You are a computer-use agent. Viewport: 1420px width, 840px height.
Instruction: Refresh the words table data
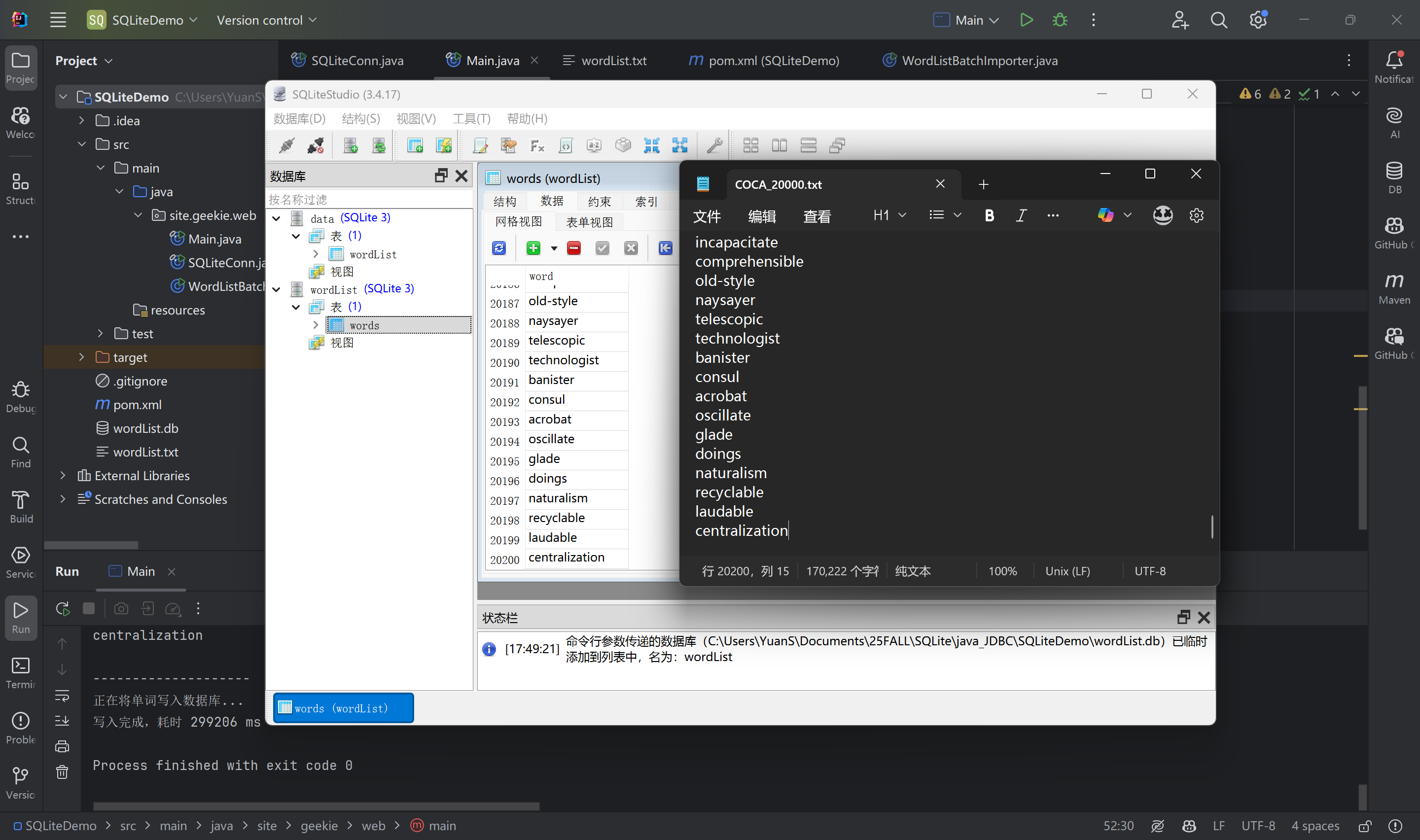coord(498,248)
